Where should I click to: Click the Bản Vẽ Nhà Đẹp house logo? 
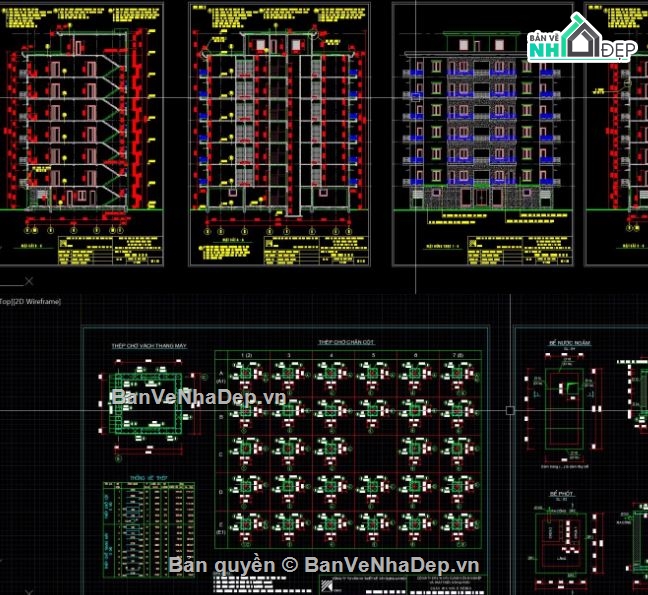click(x=581, y=40)
